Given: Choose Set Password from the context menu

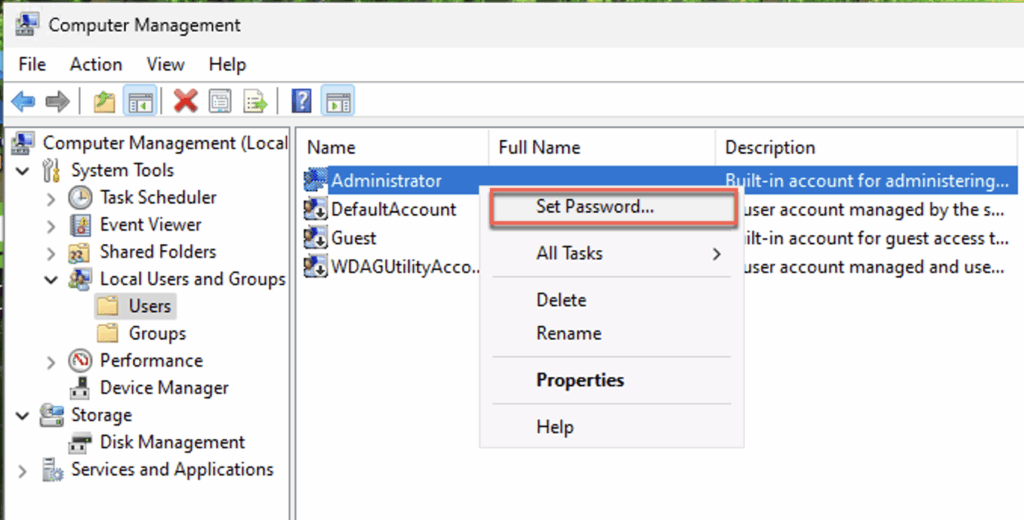Looking at the screenshot, I should [594, 208].
